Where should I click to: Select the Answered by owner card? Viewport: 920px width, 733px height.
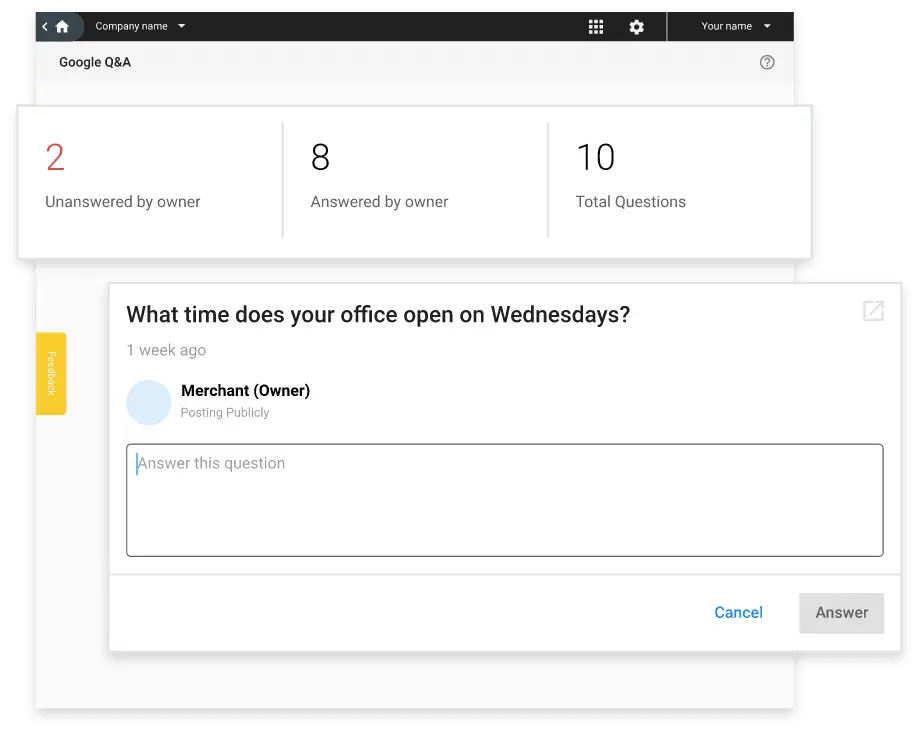pos(415,180)
